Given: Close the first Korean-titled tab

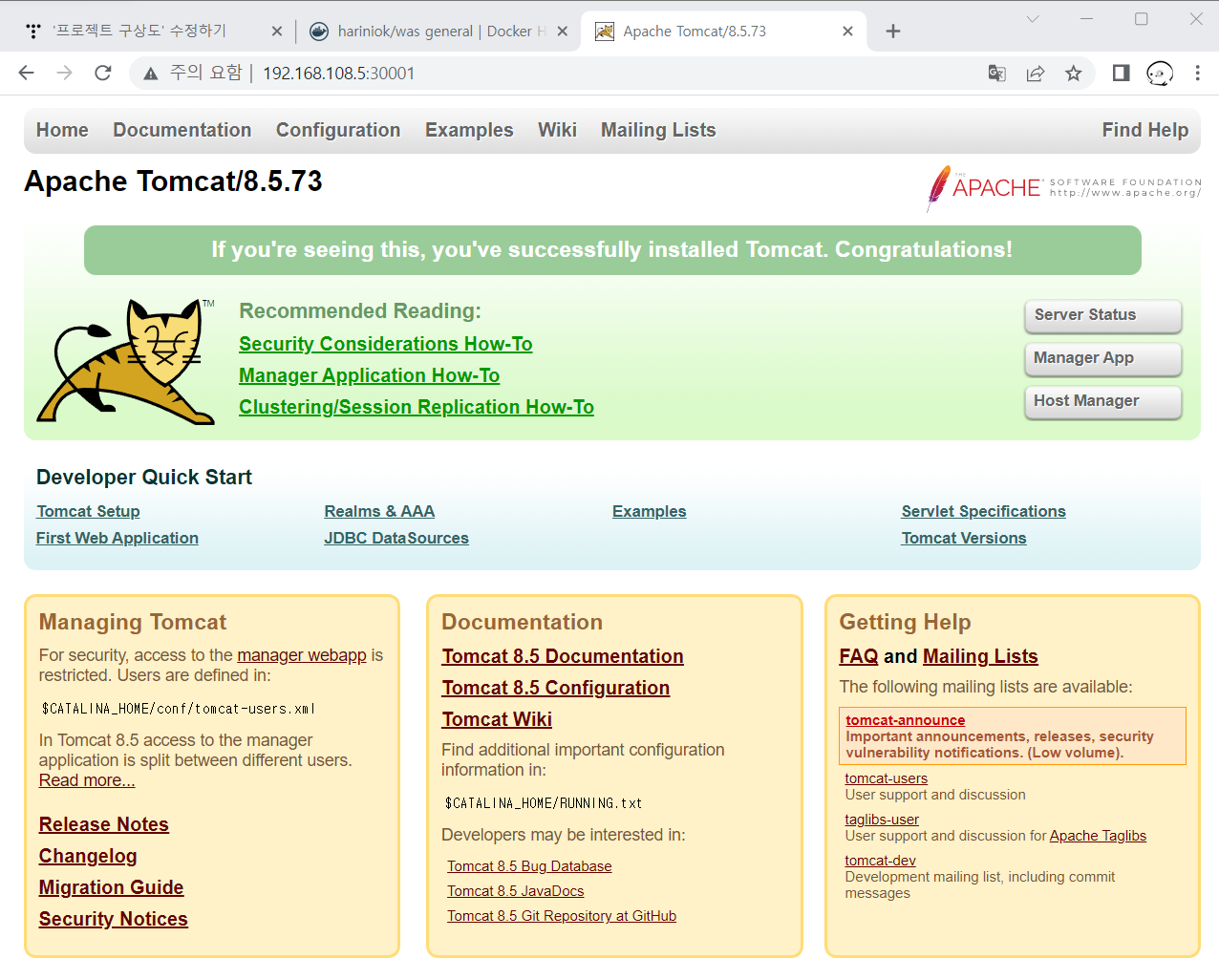Looking at the screenshot, I should 277,32.
